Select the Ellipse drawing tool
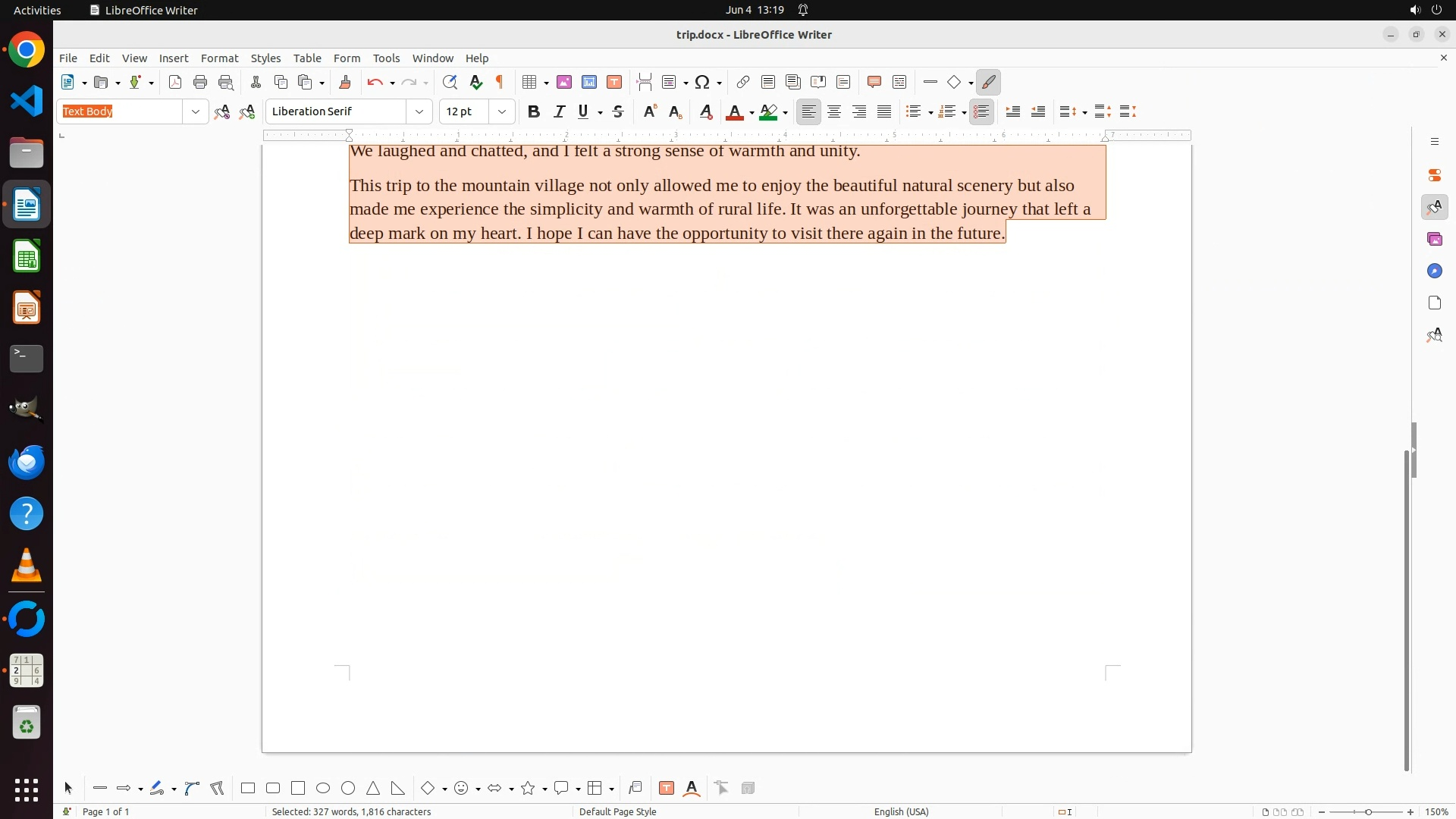The width and height of the screenshot is (1456, 819). 323,788
